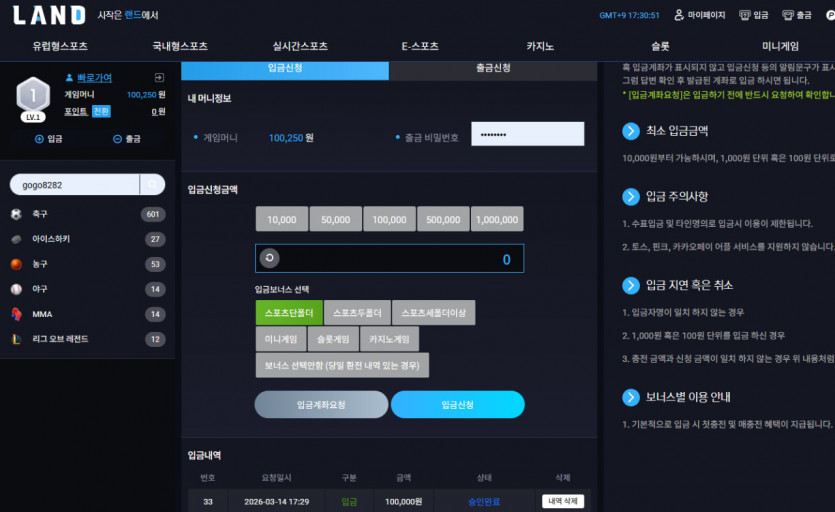Expand the 보너스별 이용 안내 section
The width and height of the screenshot is (835, 512).
pos(631,397)
